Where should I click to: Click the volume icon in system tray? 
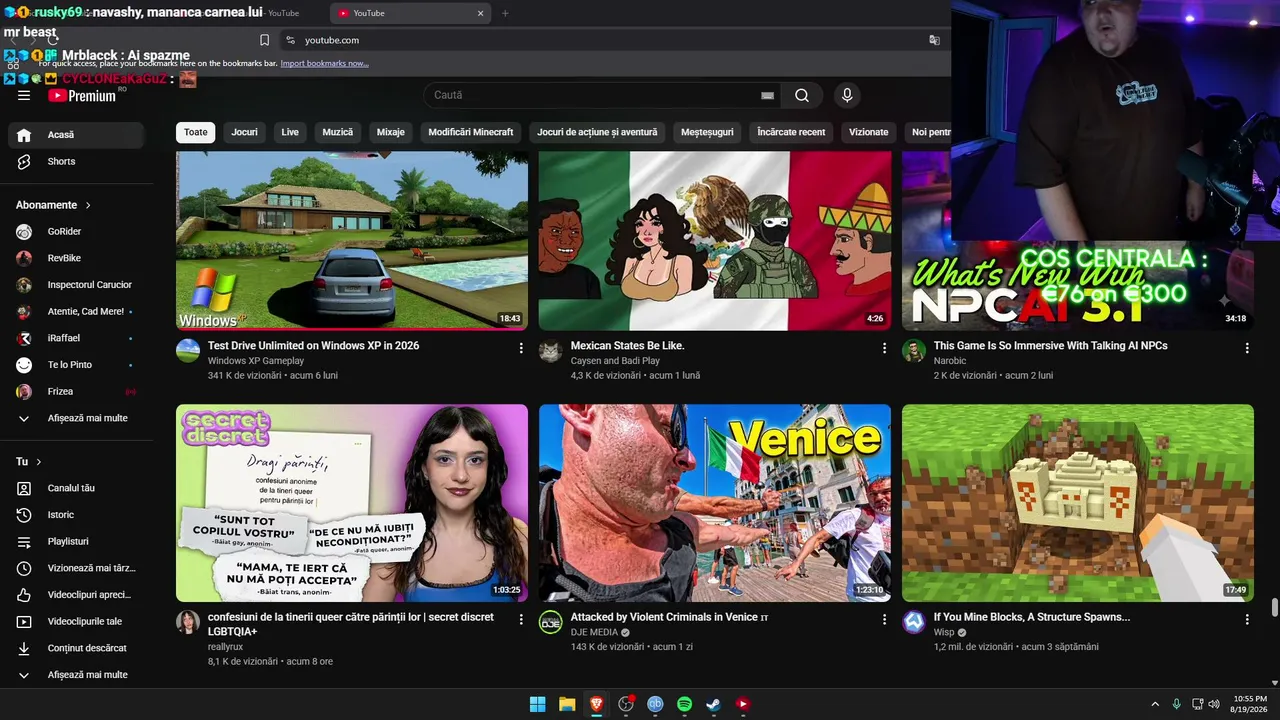point(1214,704)
